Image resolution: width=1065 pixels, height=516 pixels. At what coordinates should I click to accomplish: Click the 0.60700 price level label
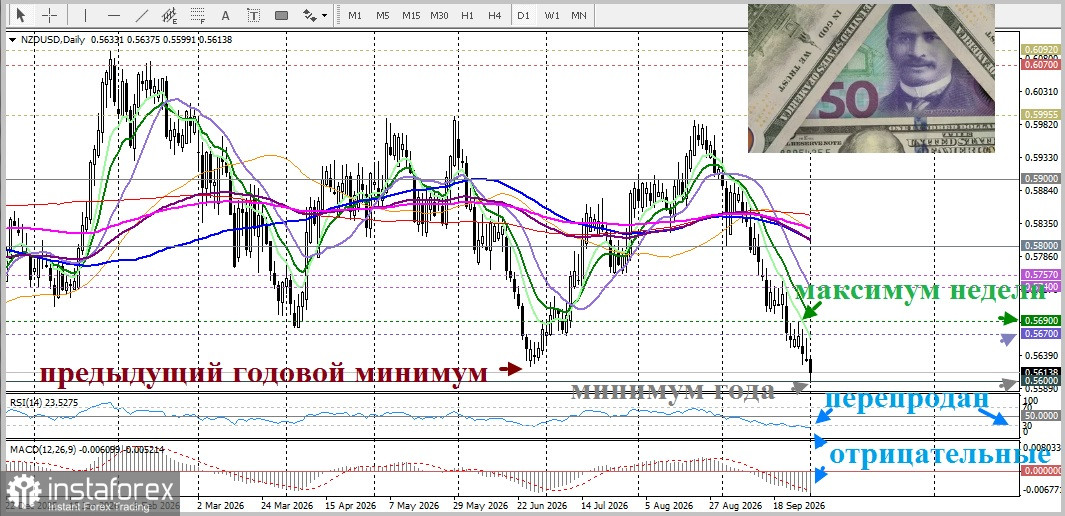pyautogui.click(x=1040, y=64)
